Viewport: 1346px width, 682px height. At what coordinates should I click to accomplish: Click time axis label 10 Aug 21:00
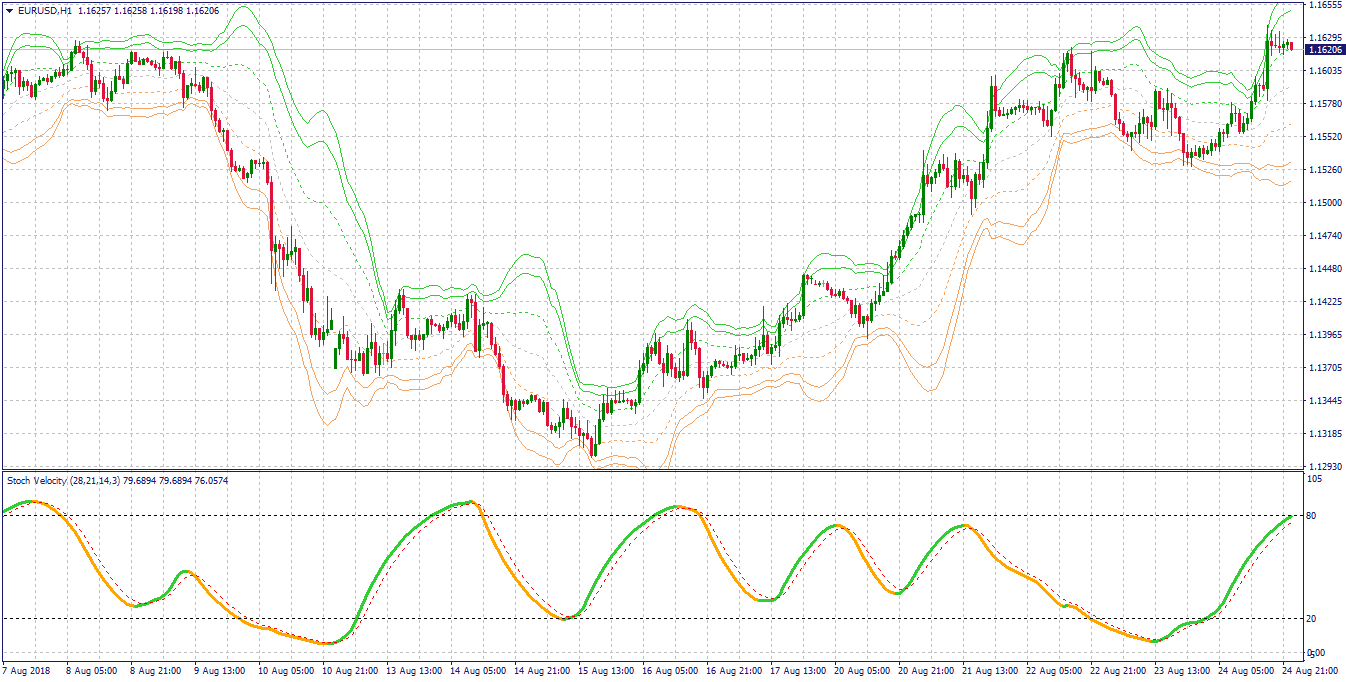[350, 673]
